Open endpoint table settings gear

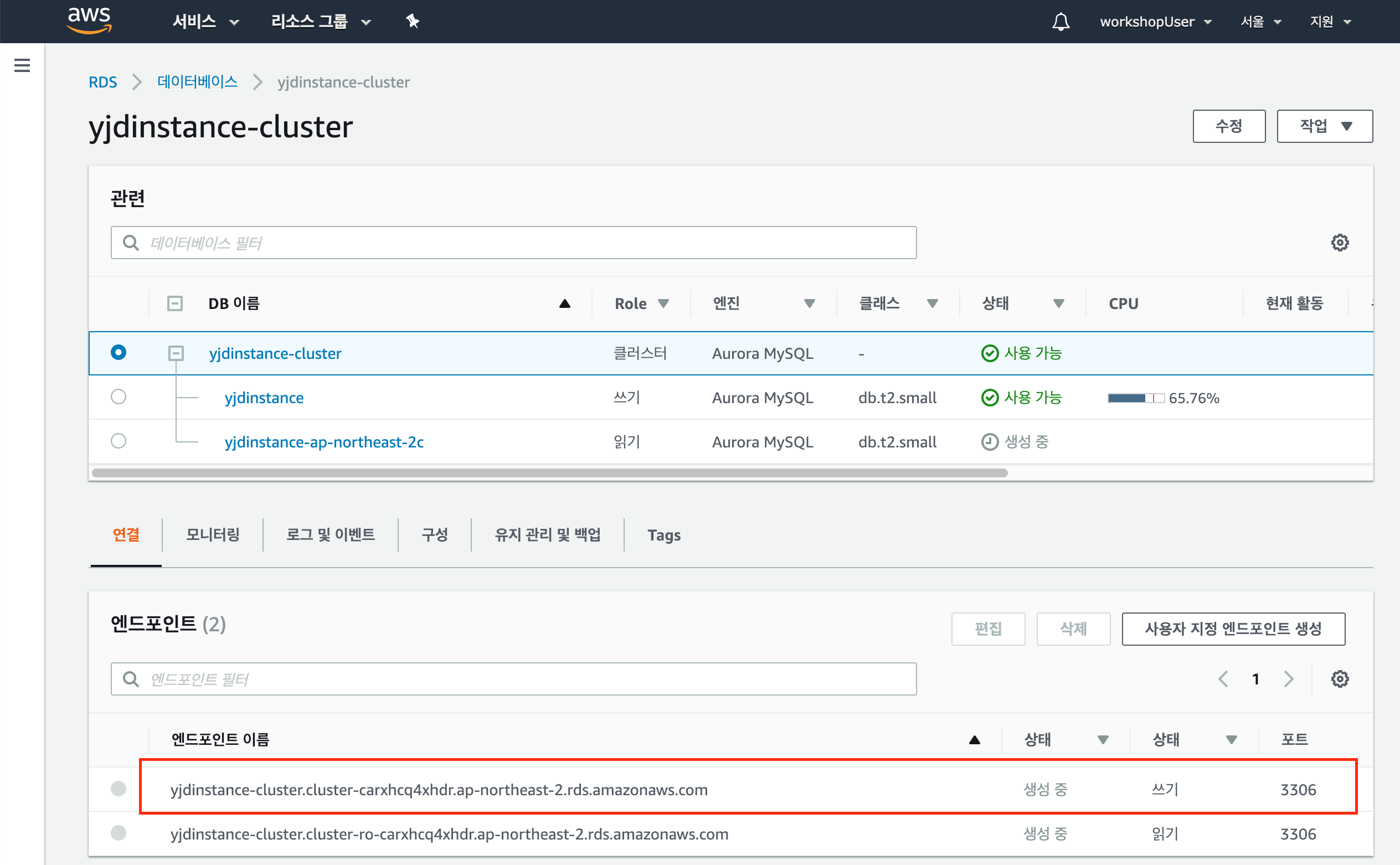point(1339,679)
